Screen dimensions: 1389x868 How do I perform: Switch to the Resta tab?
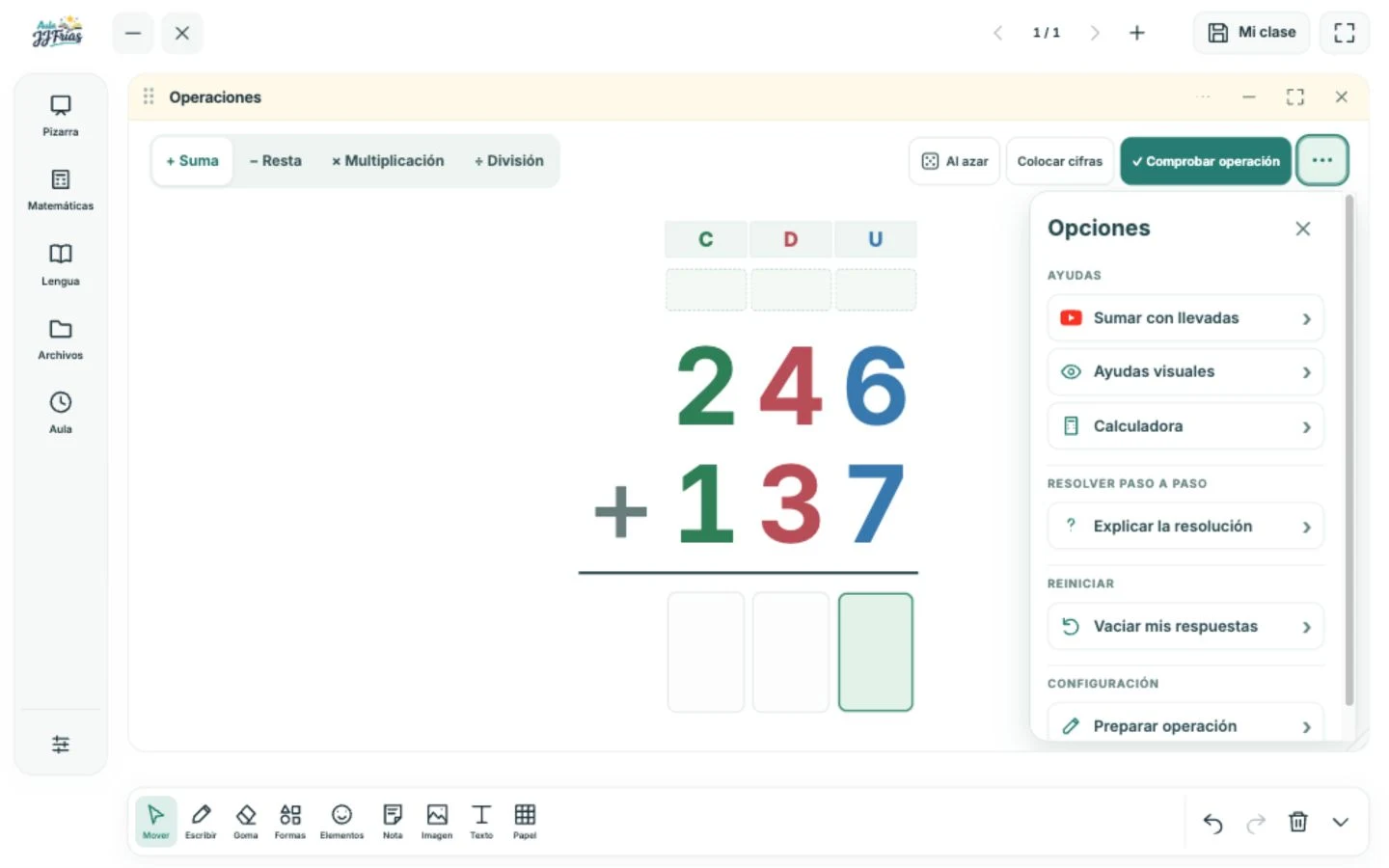pos(275,161)
